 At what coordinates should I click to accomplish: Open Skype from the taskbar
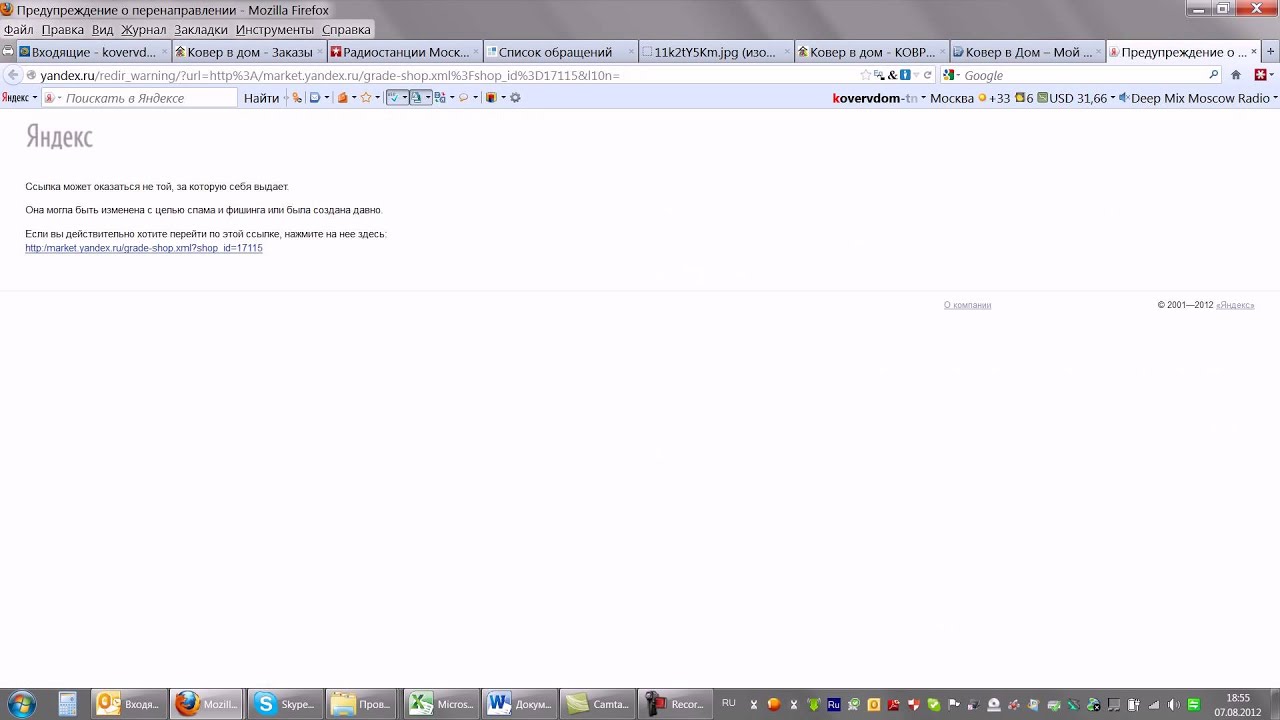284,704
